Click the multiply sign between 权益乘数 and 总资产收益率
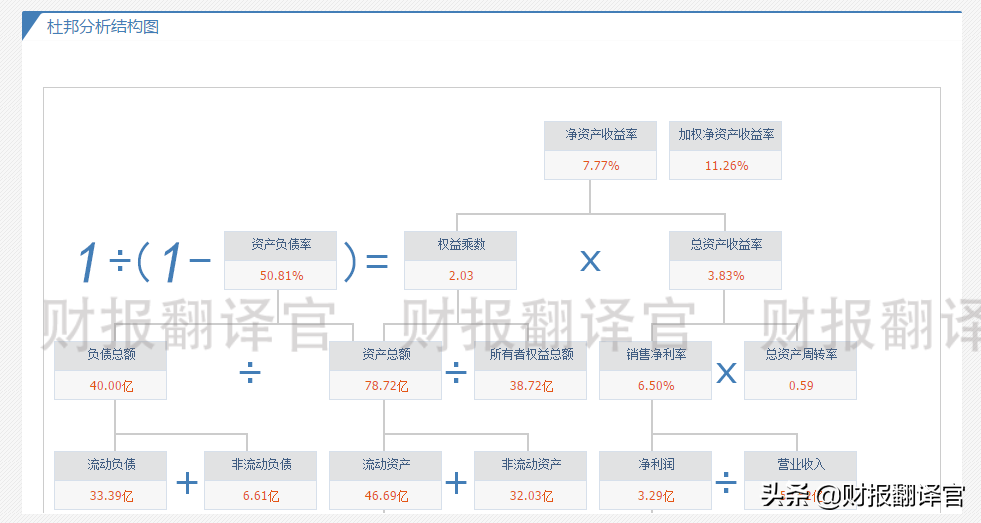981x523 pixels. (590, 261)
